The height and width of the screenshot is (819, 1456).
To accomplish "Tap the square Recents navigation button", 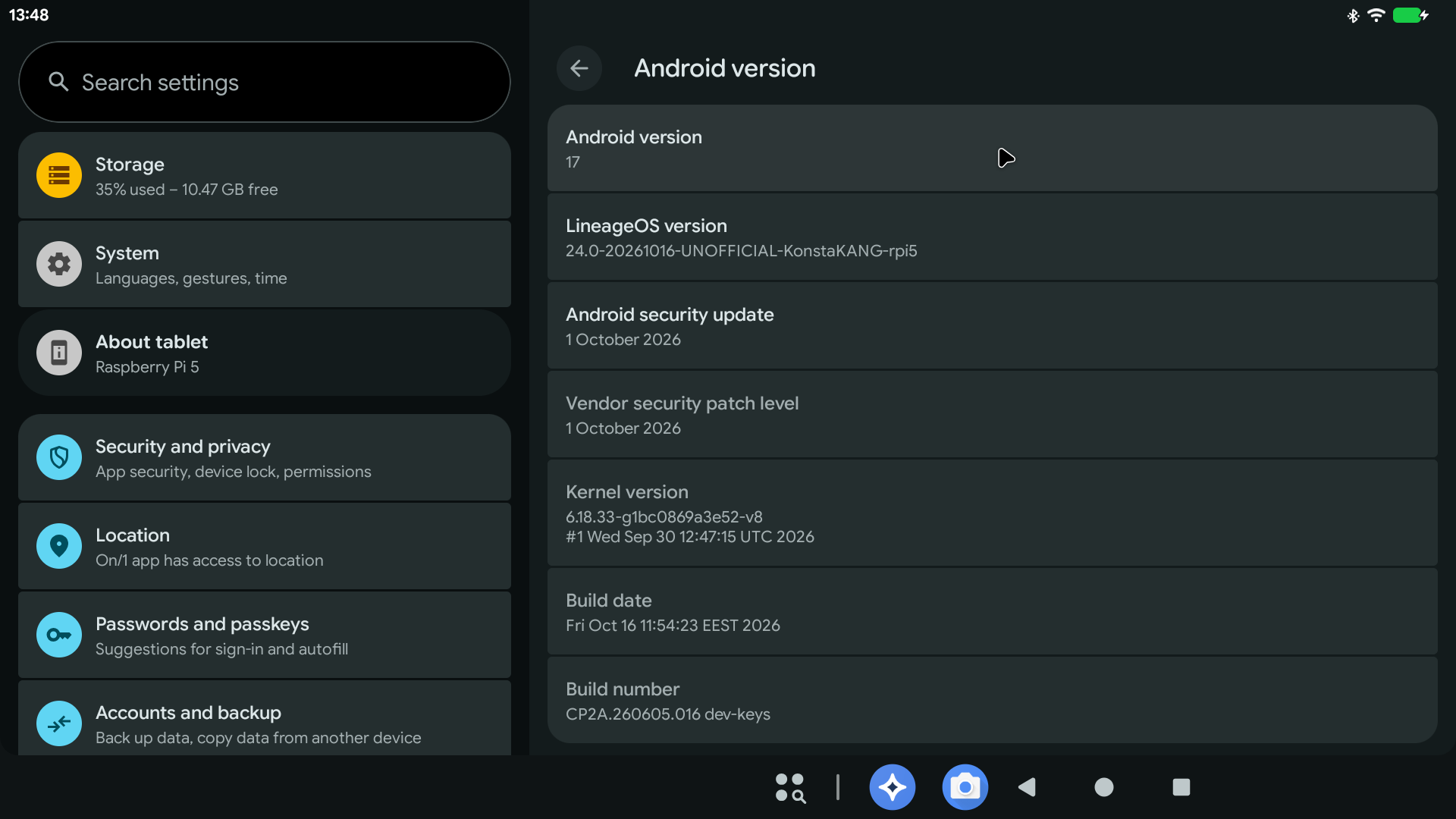I will coord(1181,787).
